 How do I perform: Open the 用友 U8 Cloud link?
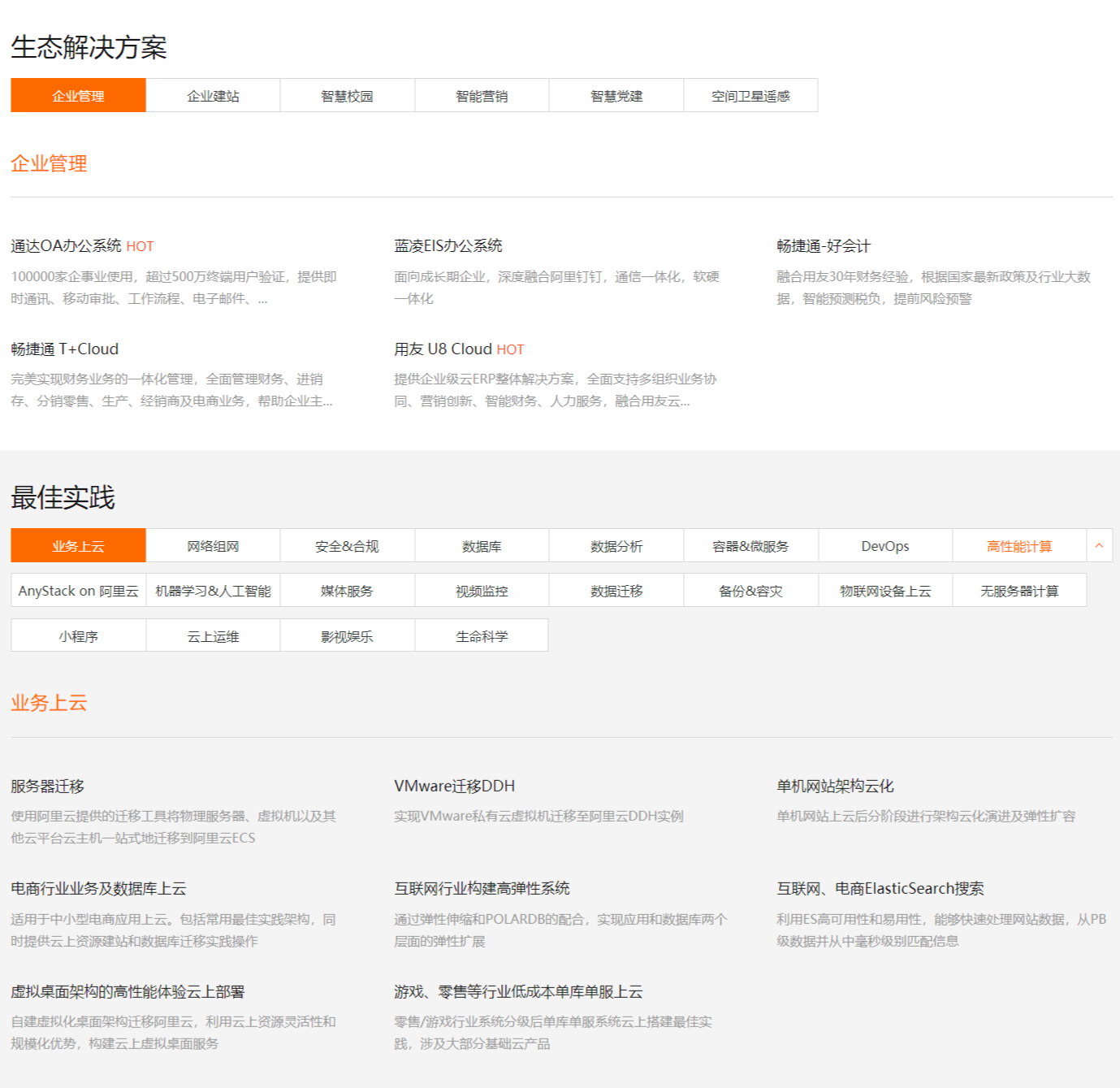coord(443,349)
